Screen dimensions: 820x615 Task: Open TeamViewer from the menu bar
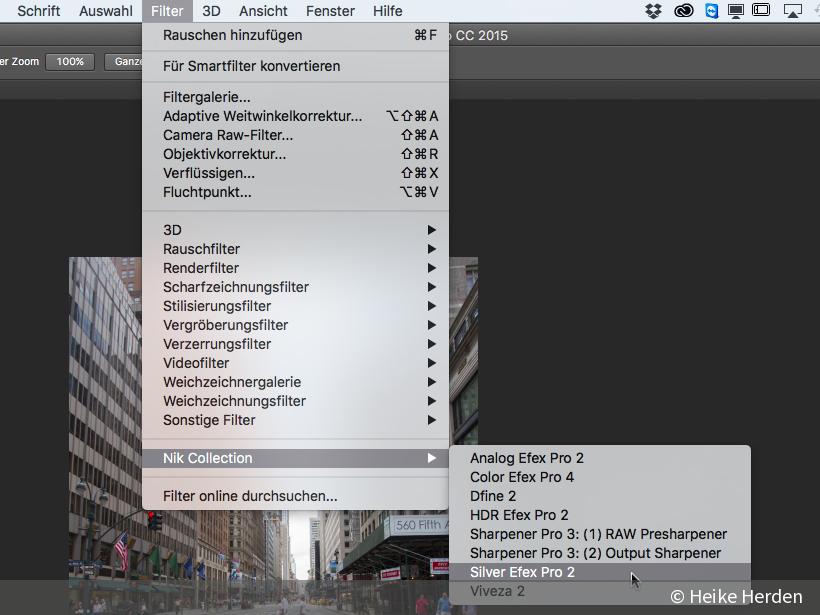[712, 10]
